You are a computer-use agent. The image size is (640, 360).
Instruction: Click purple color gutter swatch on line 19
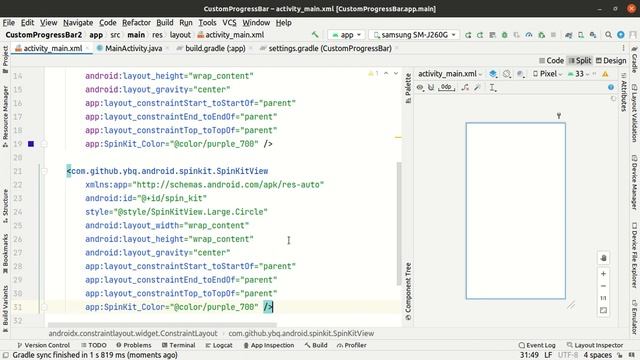(x=31, y=144)
